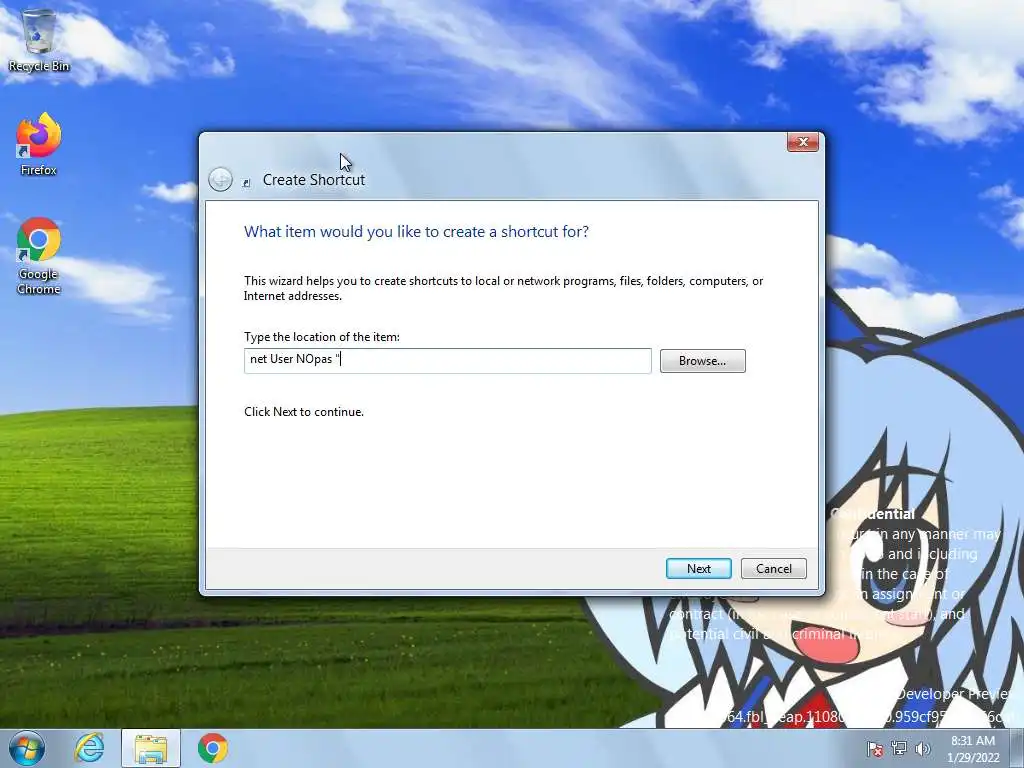1024x768 pixels.
Task: Open the Windows Start orb
Action: (x=27, y=748)
